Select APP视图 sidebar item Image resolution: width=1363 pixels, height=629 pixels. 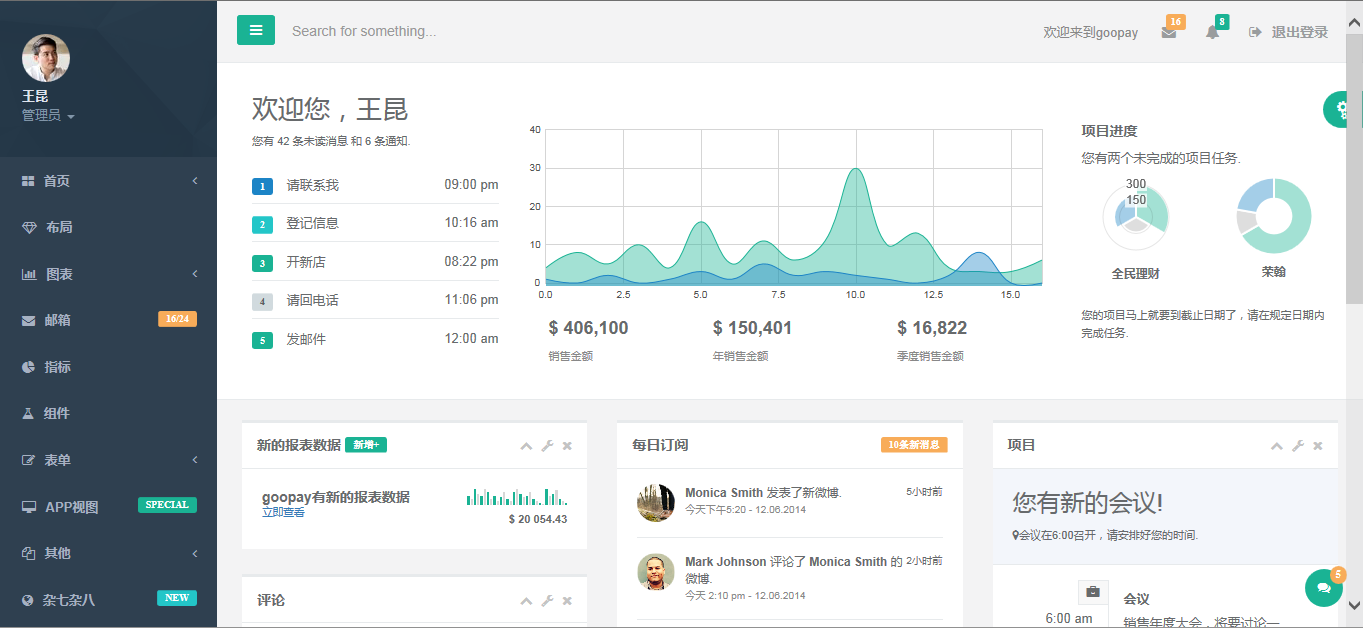72,507
